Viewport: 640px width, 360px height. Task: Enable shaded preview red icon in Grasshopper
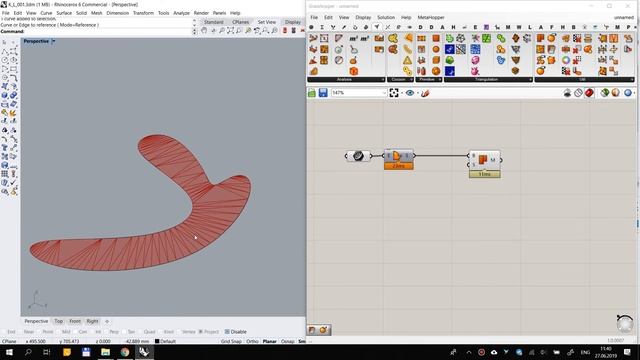589,93
